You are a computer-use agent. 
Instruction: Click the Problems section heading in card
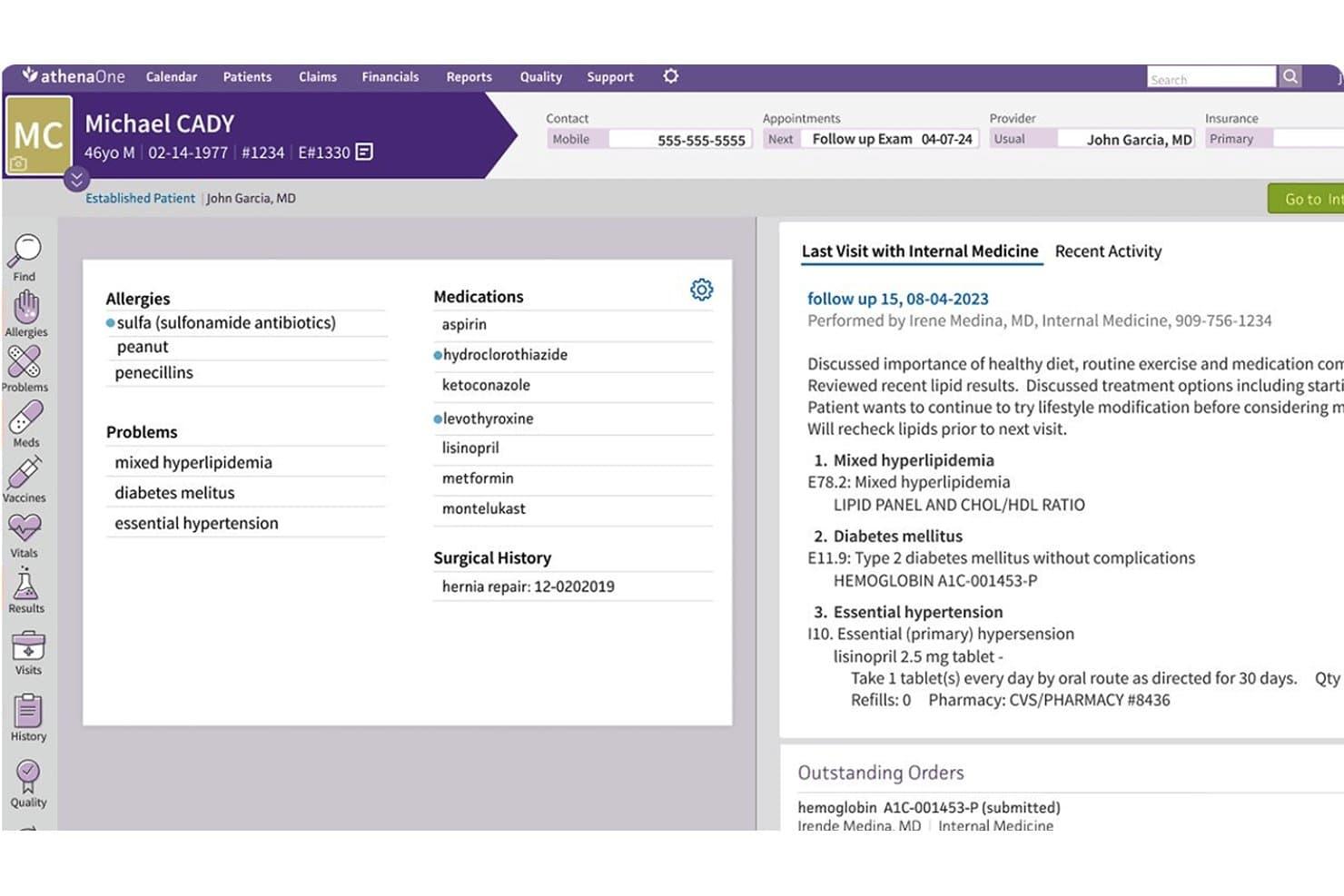[142, 432]
